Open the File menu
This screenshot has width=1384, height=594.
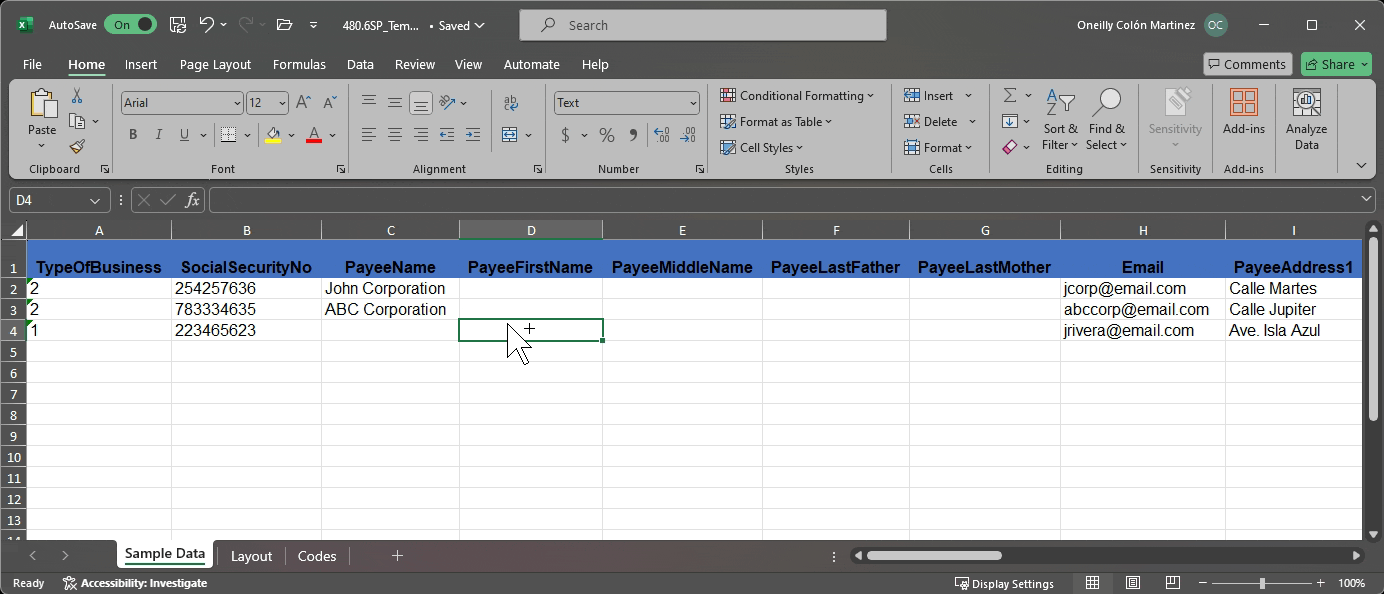[32, 64]
